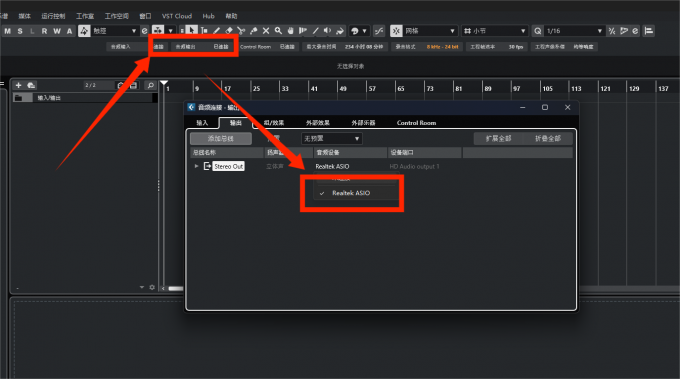Open the automation panel 'e' icon

(144, 31)
